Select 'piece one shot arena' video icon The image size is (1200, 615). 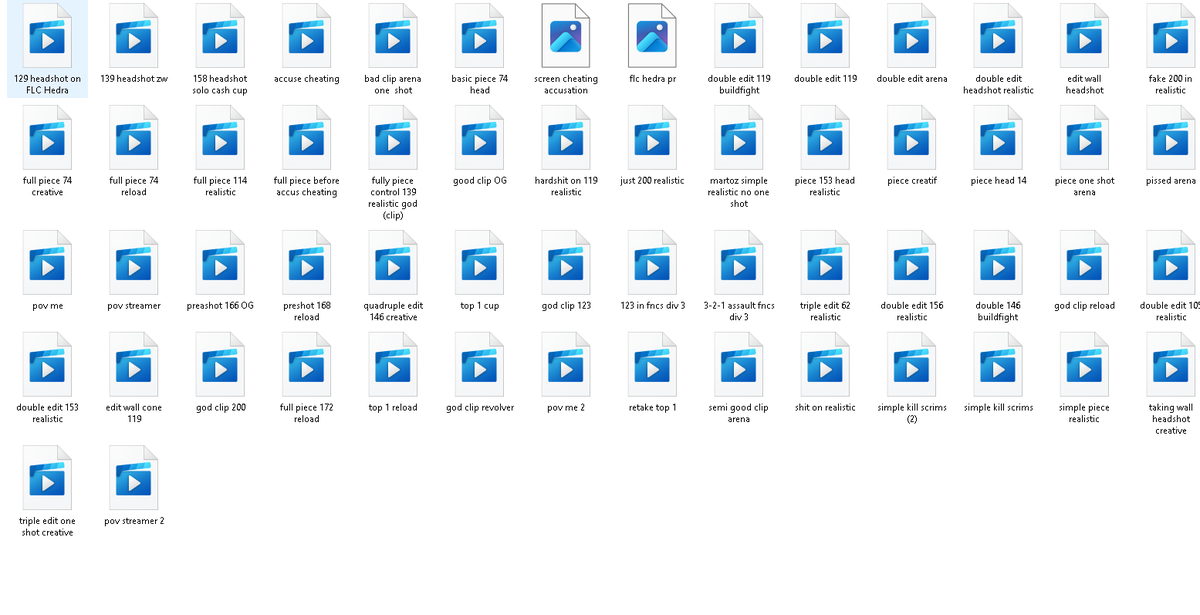coord(1084,139)
